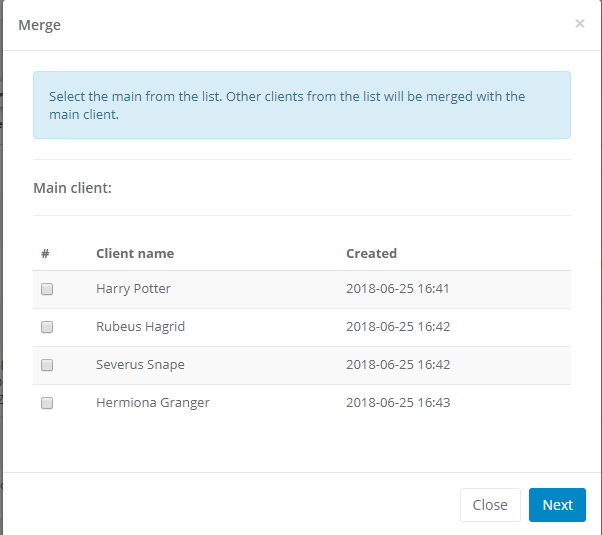Viewport: 602px width, 535px height.
Task: Check the Rubeus Hagrid checkbox
Action: (47, 327)
